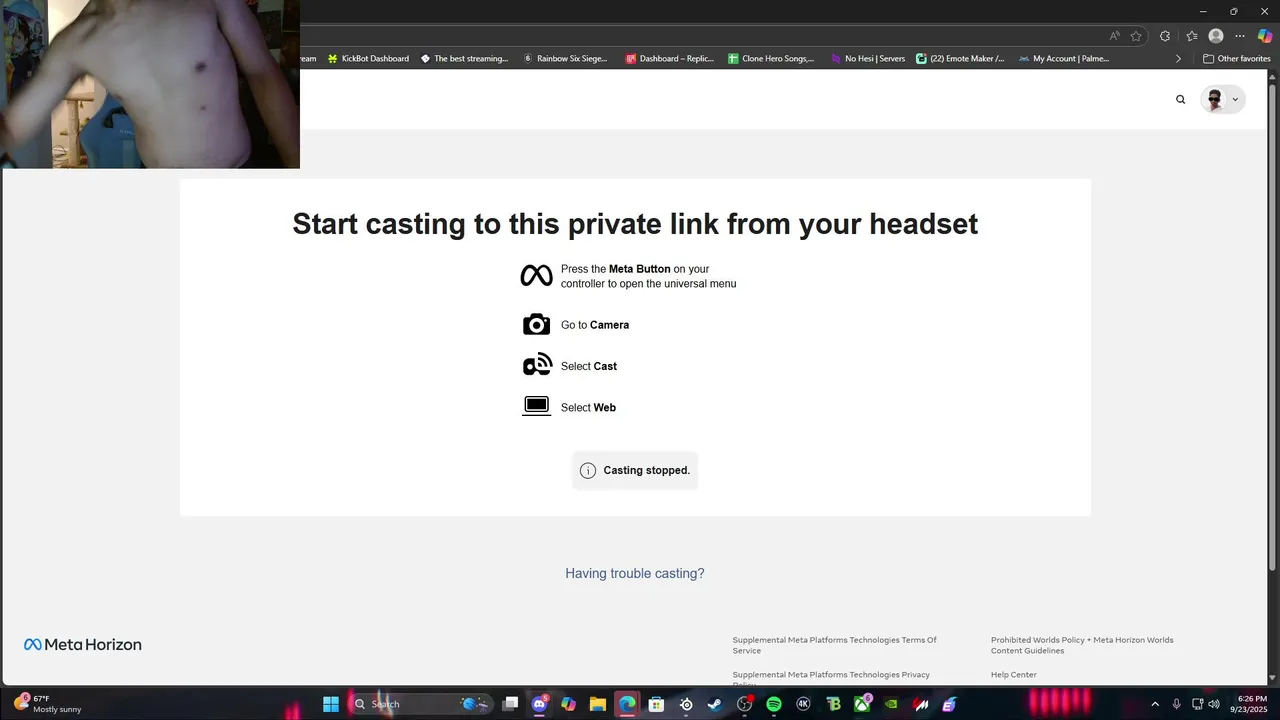Expand bookmarks overflow chevron
1280x720 pixels.
(1178, 58)
